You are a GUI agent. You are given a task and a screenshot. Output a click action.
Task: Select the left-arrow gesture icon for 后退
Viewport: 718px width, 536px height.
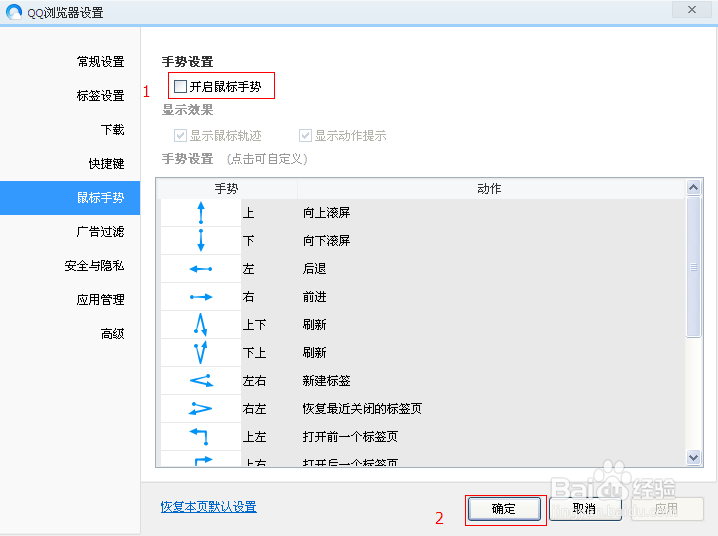[x=201, y=269]
